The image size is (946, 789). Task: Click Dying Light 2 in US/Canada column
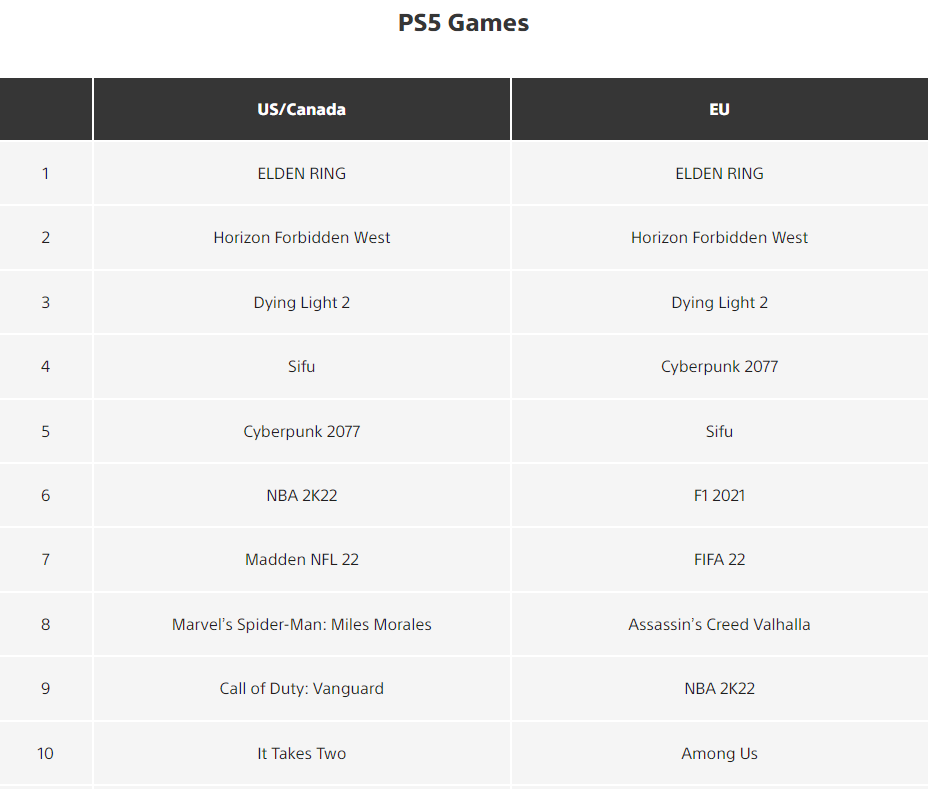[x=302, y=303]
